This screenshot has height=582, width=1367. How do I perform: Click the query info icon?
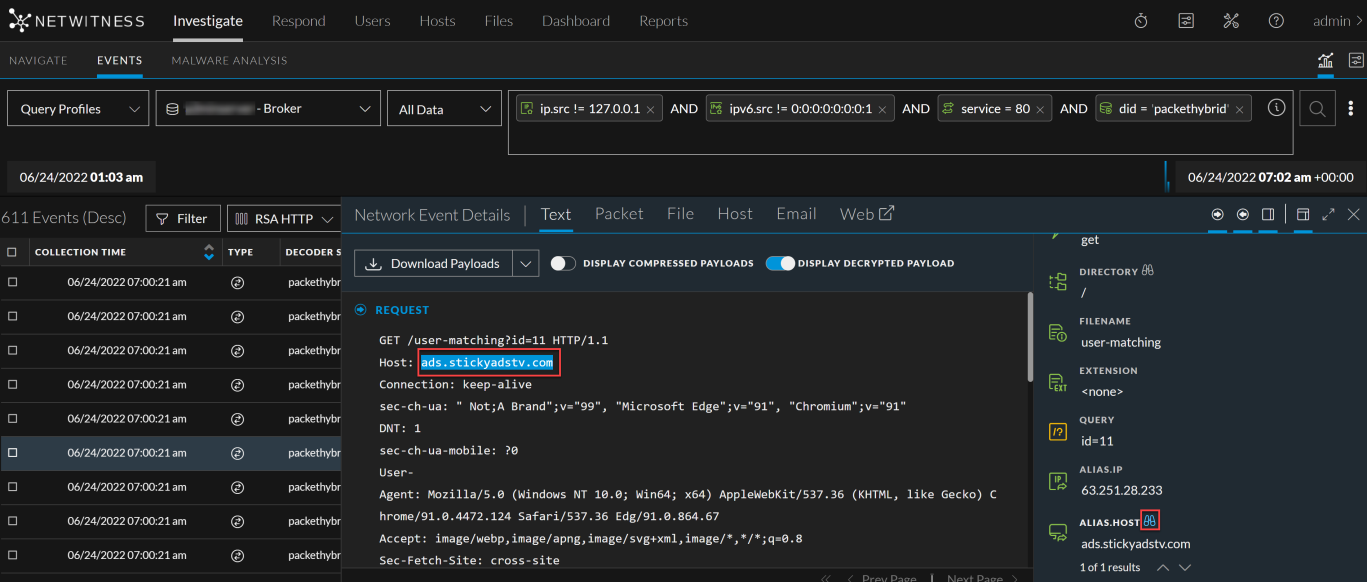[x=1276, y=108]
